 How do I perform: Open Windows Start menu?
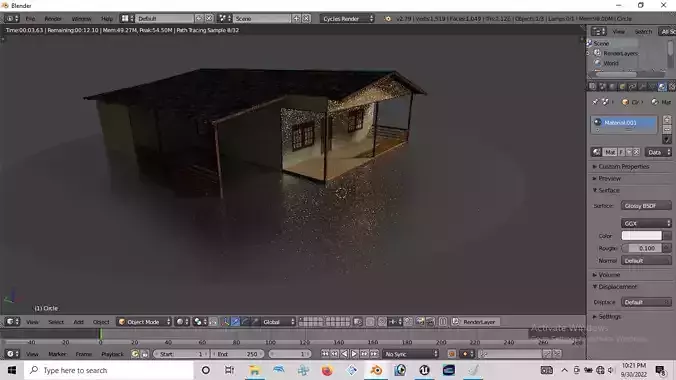click(12, 370)
